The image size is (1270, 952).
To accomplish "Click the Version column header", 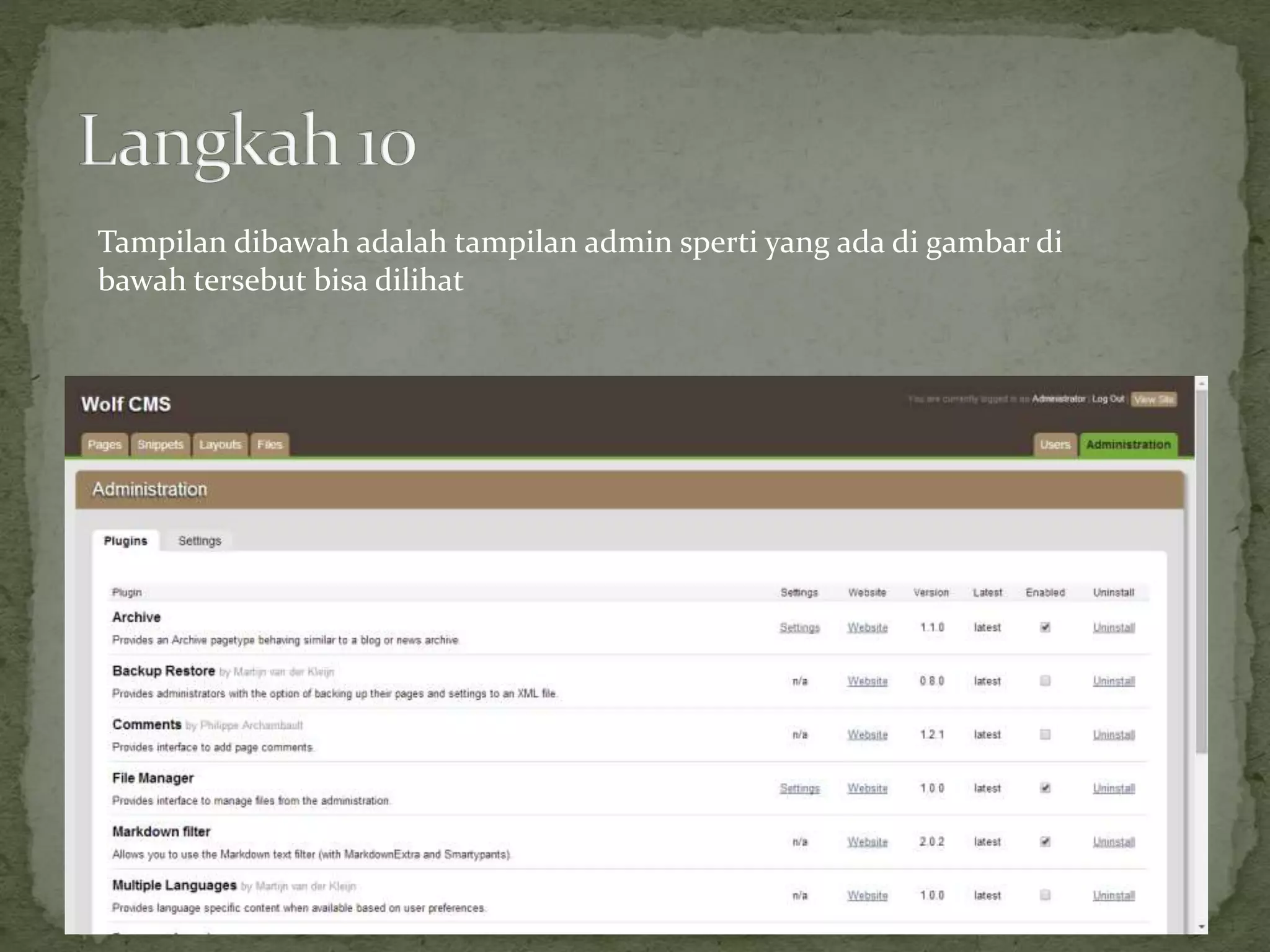I will 931,593.
